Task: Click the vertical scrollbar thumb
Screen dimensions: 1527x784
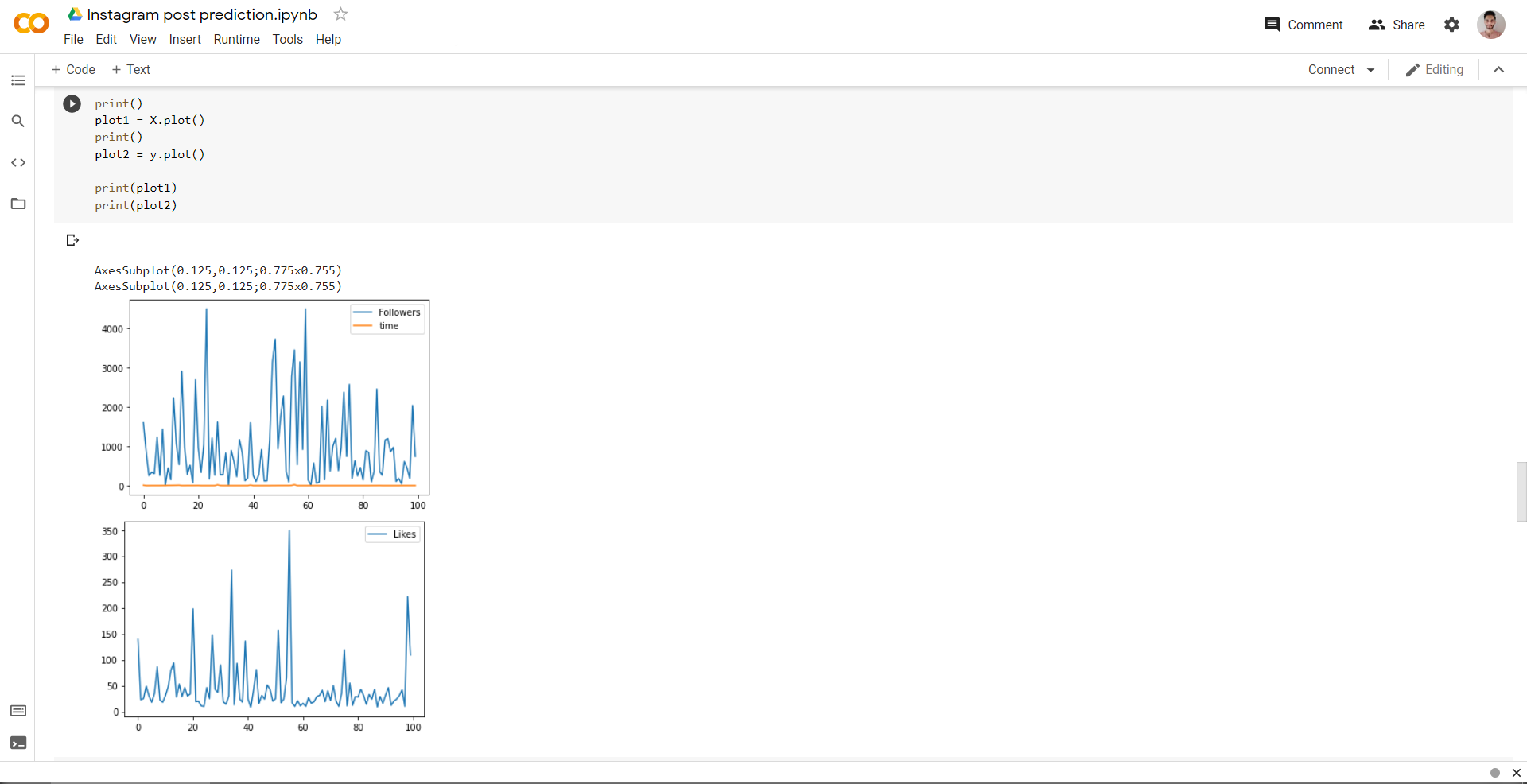Action: (x=1521, y=491)
